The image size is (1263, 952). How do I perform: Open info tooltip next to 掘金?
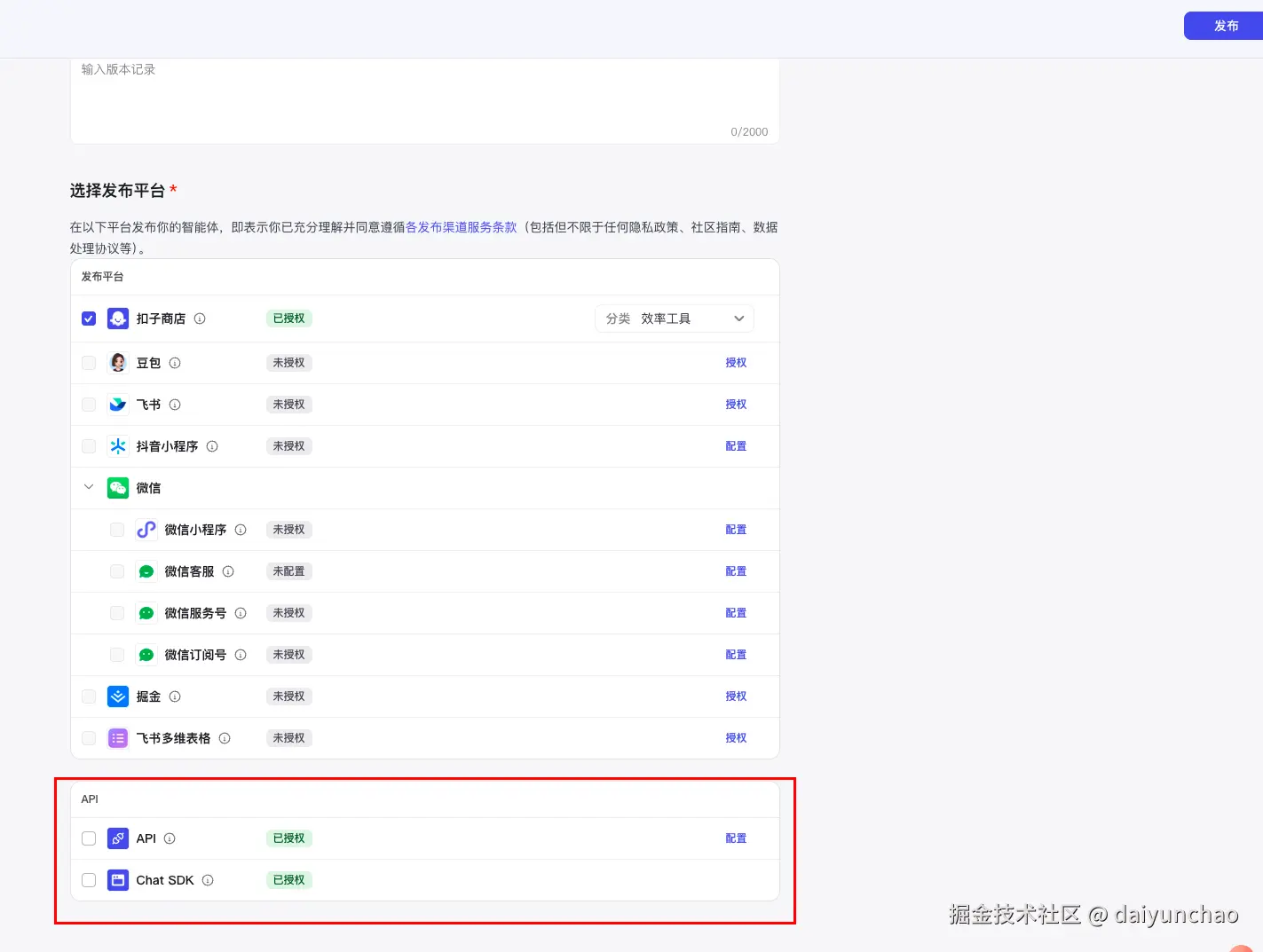175,696
